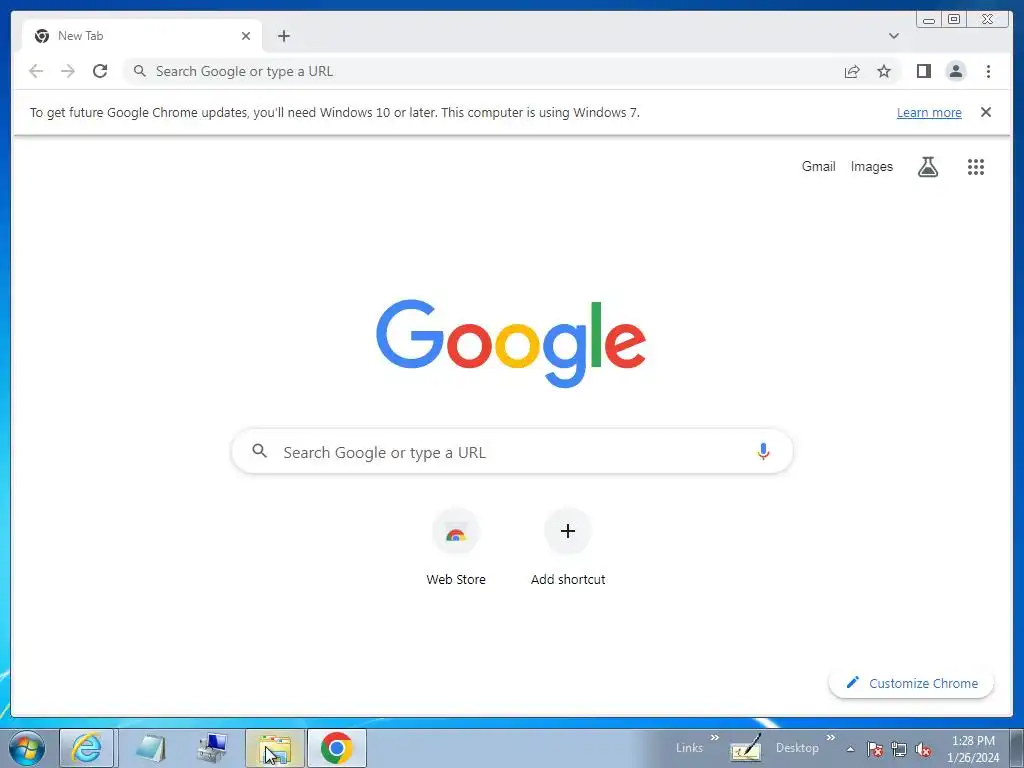Select the New Tab tab

pos(142,36)
